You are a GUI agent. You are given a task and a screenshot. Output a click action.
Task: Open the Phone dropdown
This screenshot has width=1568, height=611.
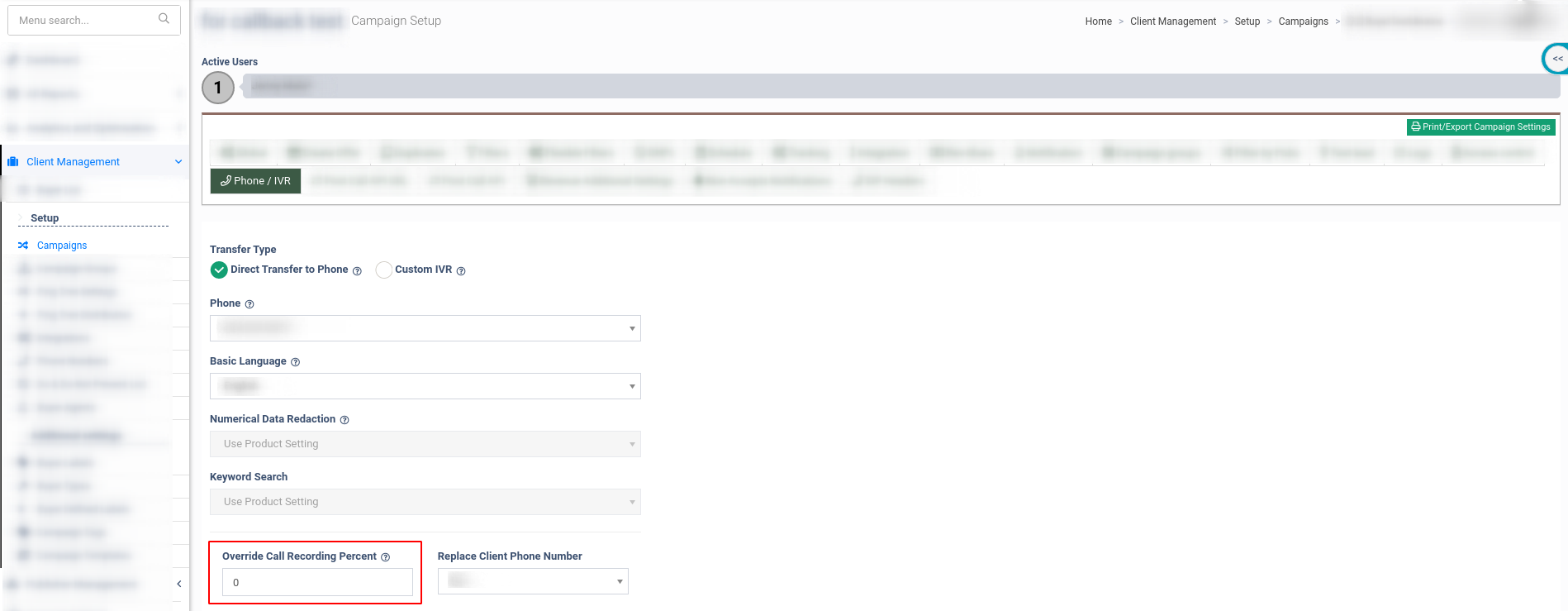[425, 328]
